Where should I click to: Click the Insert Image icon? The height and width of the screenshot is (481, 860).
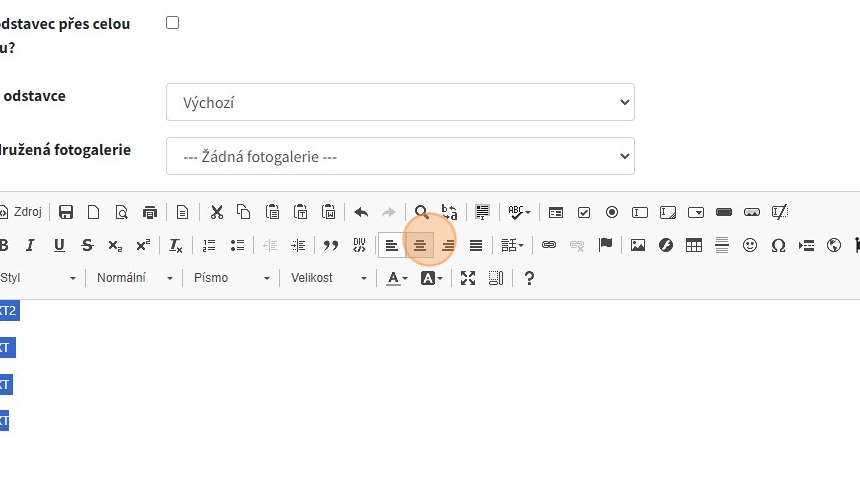point(637,245)
